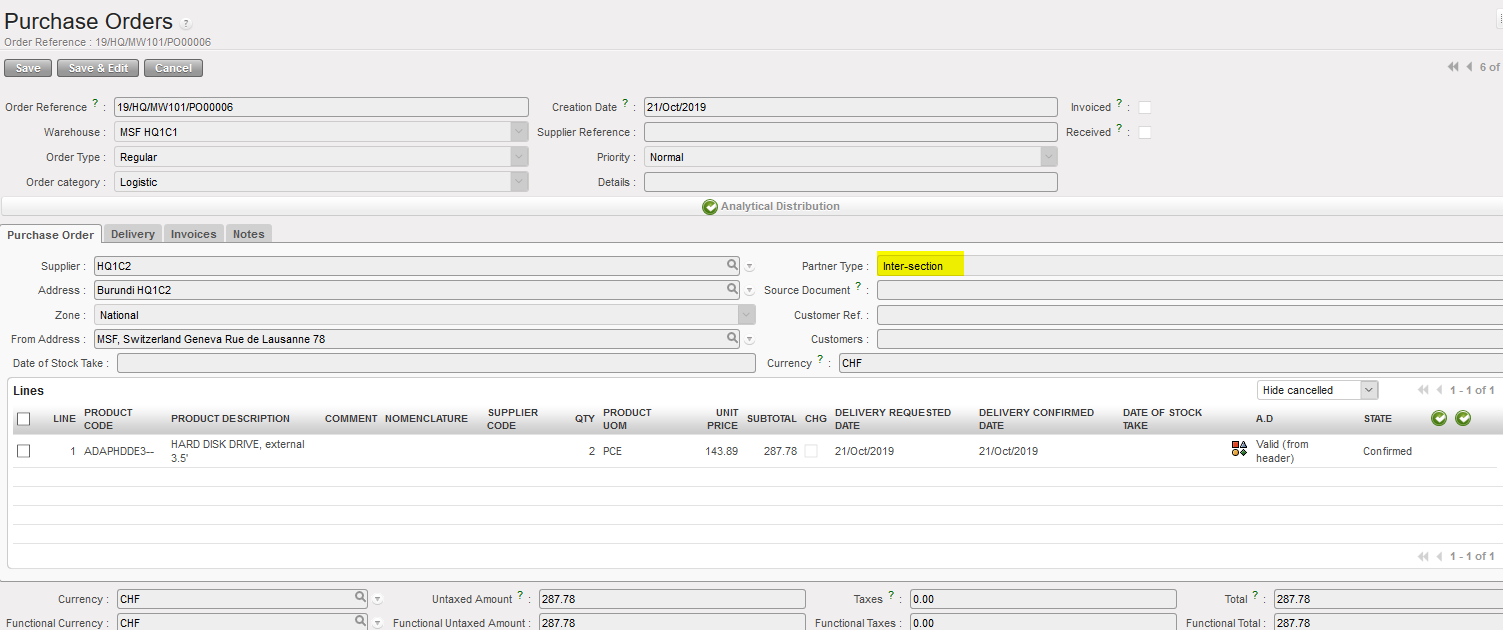
Task: Open analytical distribution icon on line 1
Action: [x=1239, y=449]
